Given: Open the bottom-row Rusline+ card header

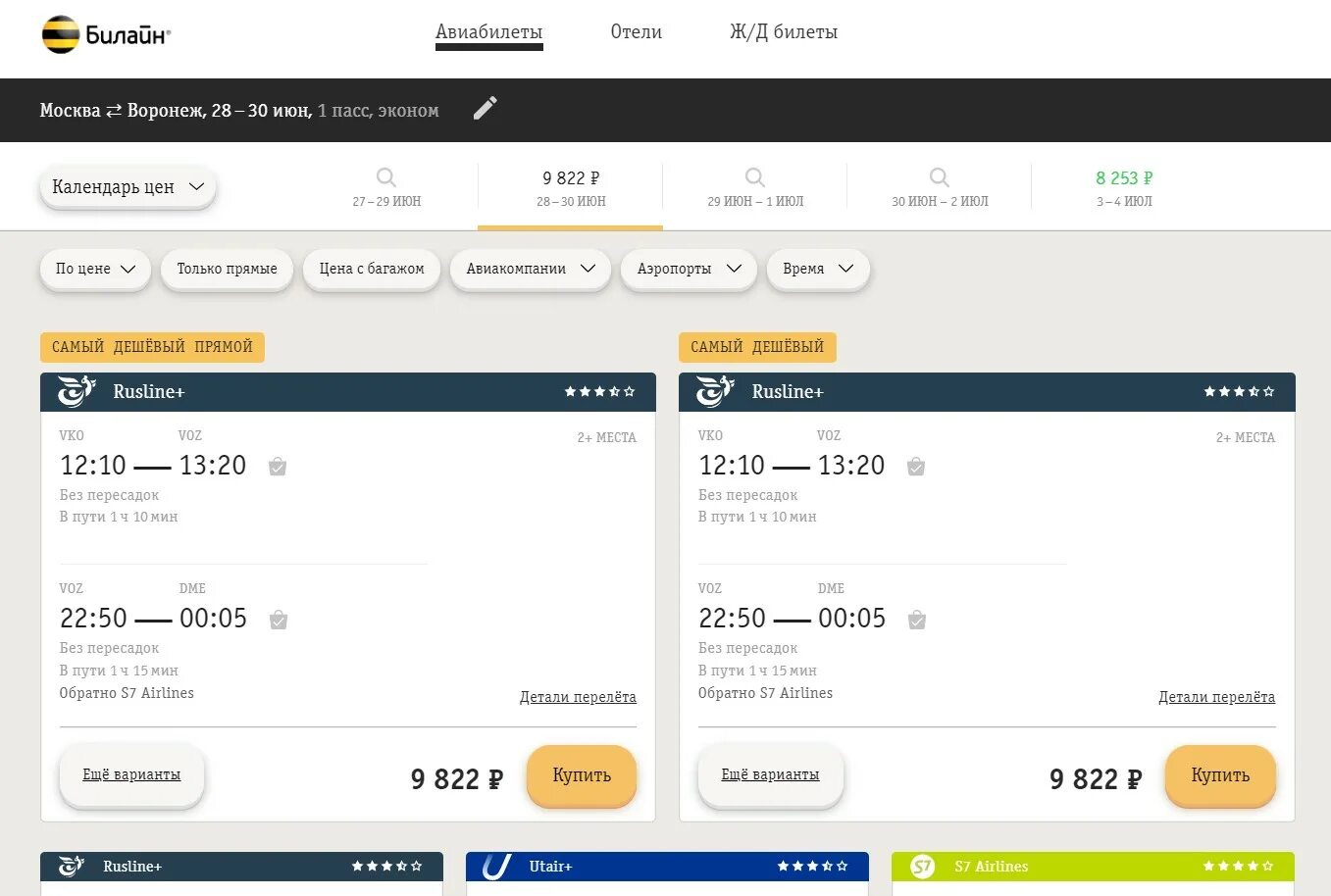Looking at the screenshot, I should click(x=241, y=867).
